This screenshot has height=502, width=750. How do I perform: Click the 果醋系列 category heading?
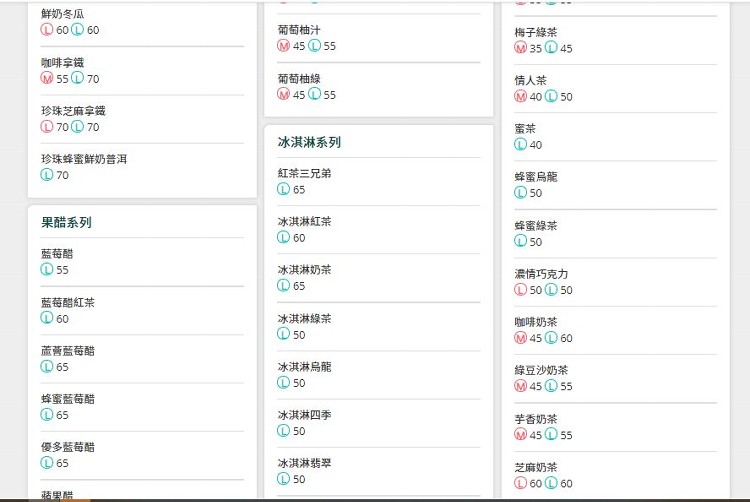pyautogui.click(x=66, y=222)
